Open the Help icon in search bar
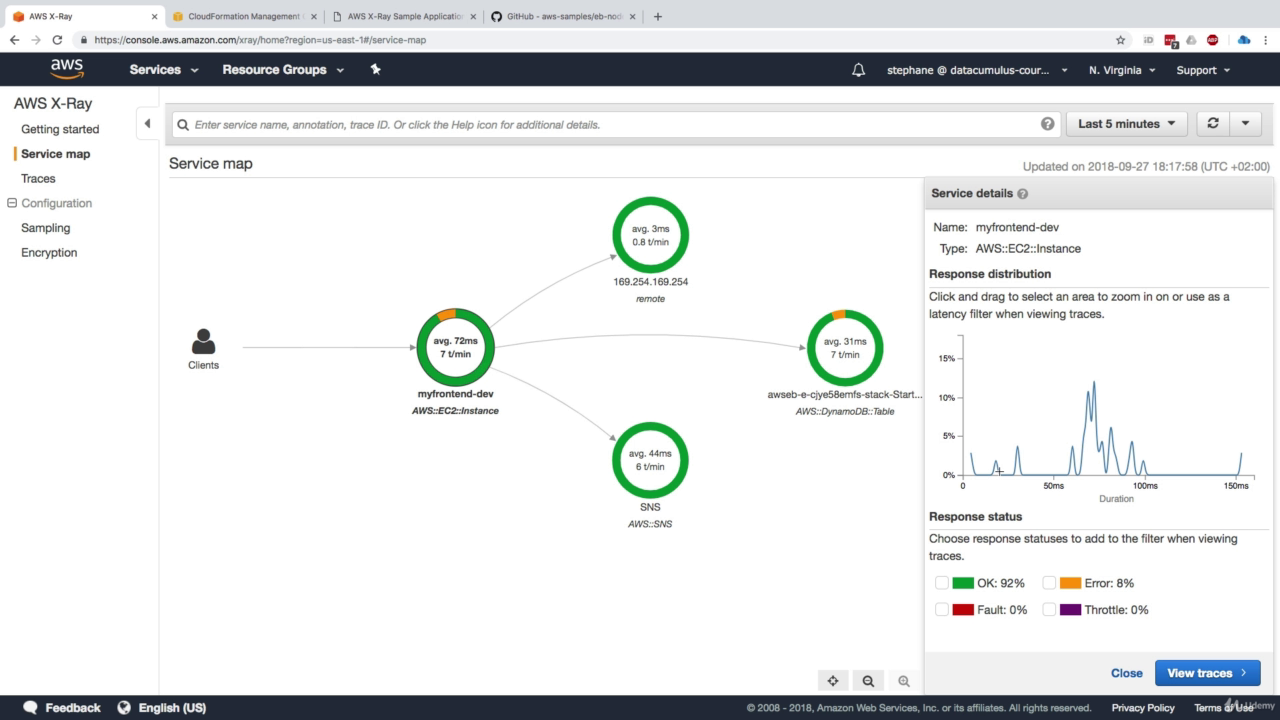 1047,124
